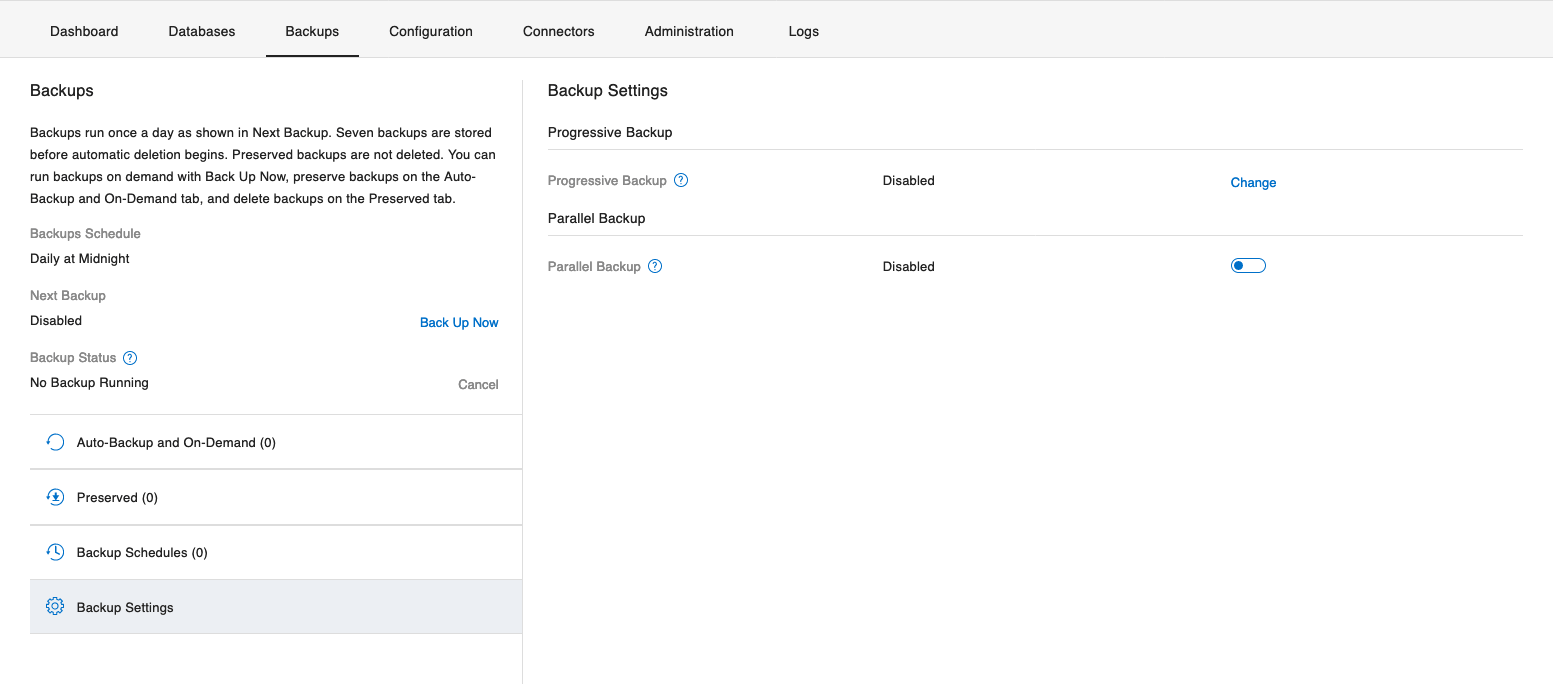Select the Backup Settings section
Image resolution: width=1553 pixels, height=689 pixels.
[276, 607]
